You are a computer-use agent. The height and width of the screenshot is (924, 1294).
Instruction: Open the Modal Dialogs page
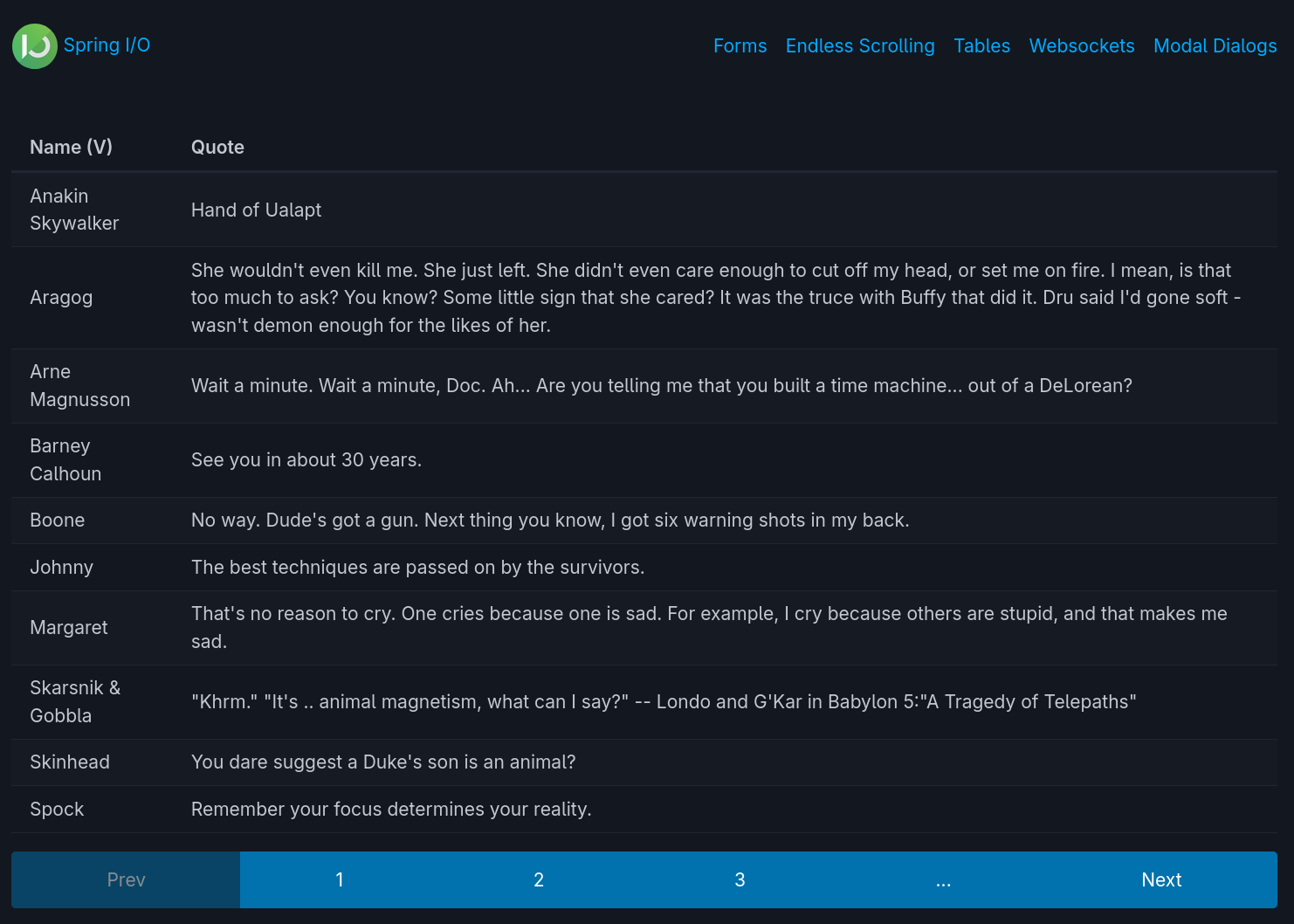point(1215,46)
